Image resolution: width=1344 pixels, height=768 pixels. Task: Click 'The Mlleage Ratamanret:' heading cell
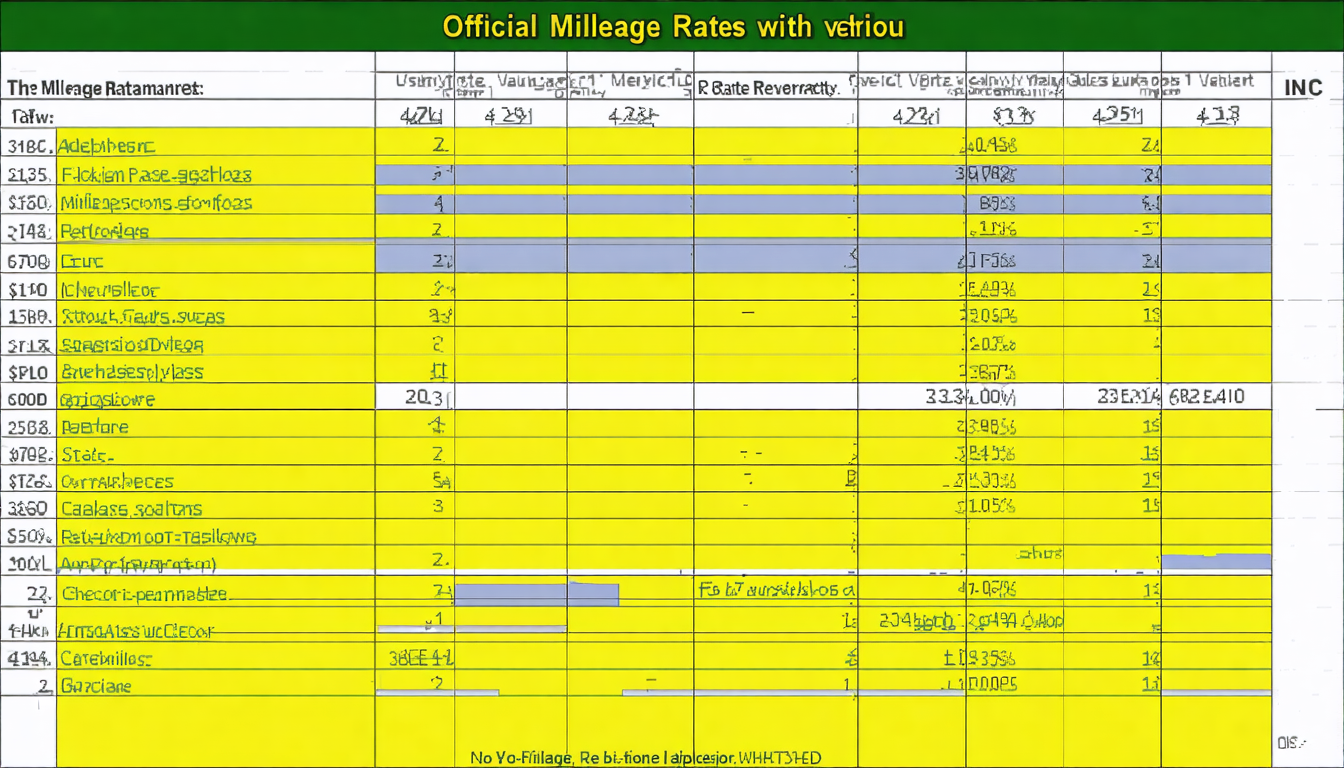tap(105, 88)
